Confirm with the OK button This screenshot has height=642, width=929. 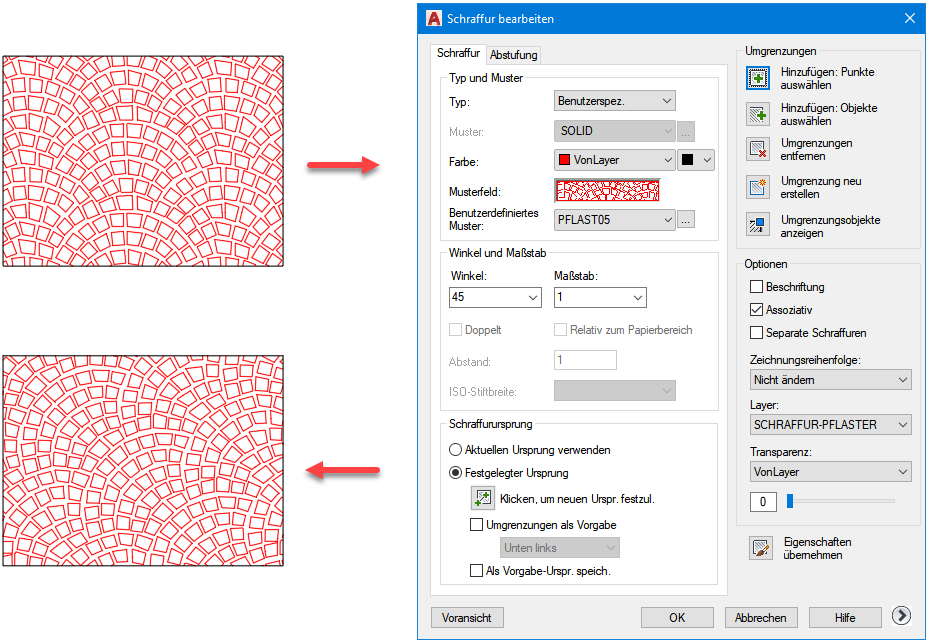[x=677, y=617]
